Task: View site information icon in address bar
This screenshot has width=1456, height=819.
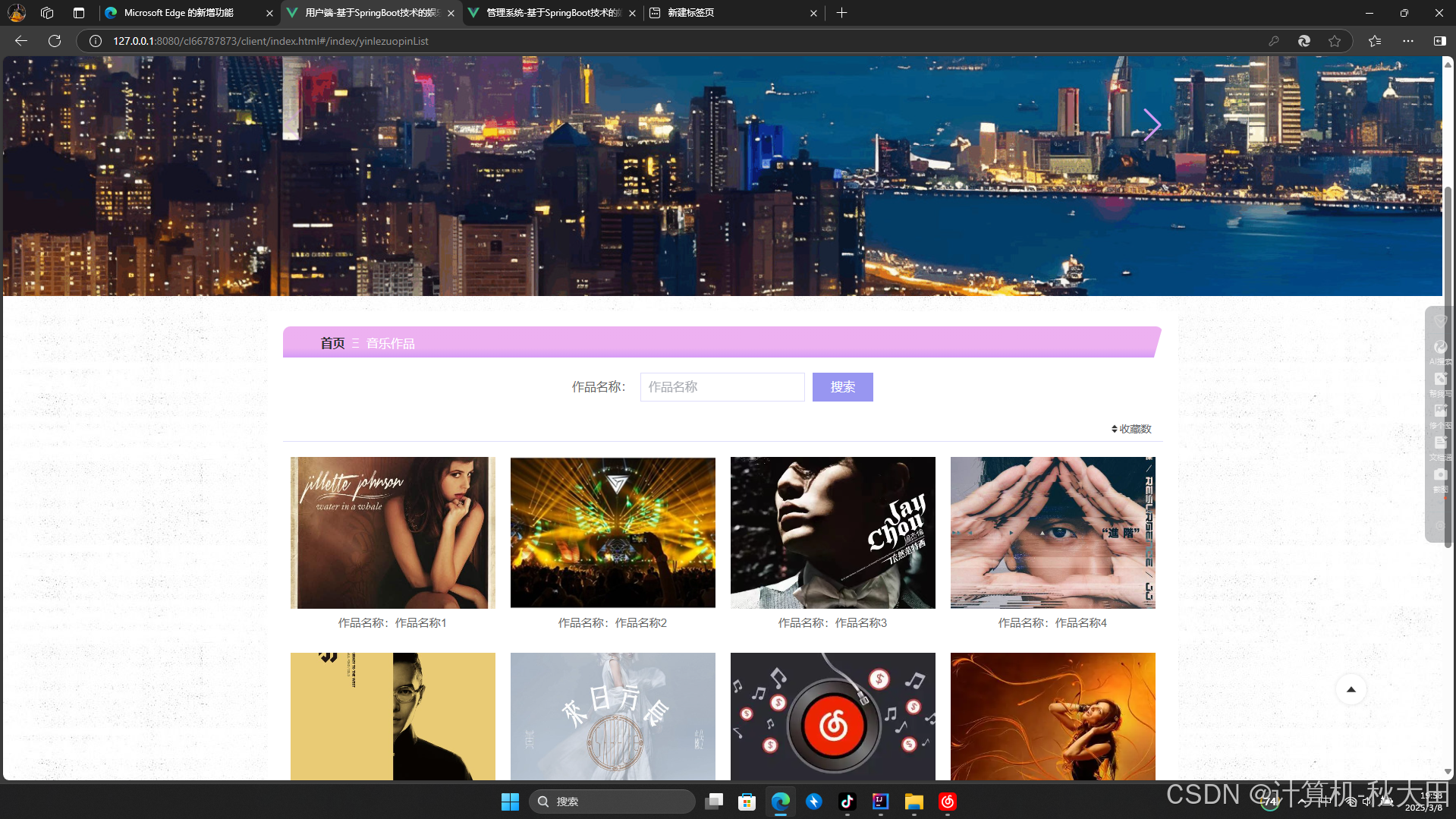Action: coord(96,41)
